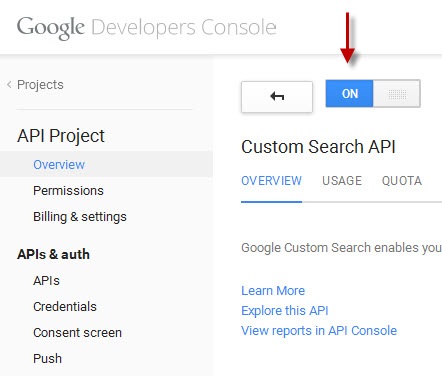Open APIs under APIs & auth

(46, 281)
